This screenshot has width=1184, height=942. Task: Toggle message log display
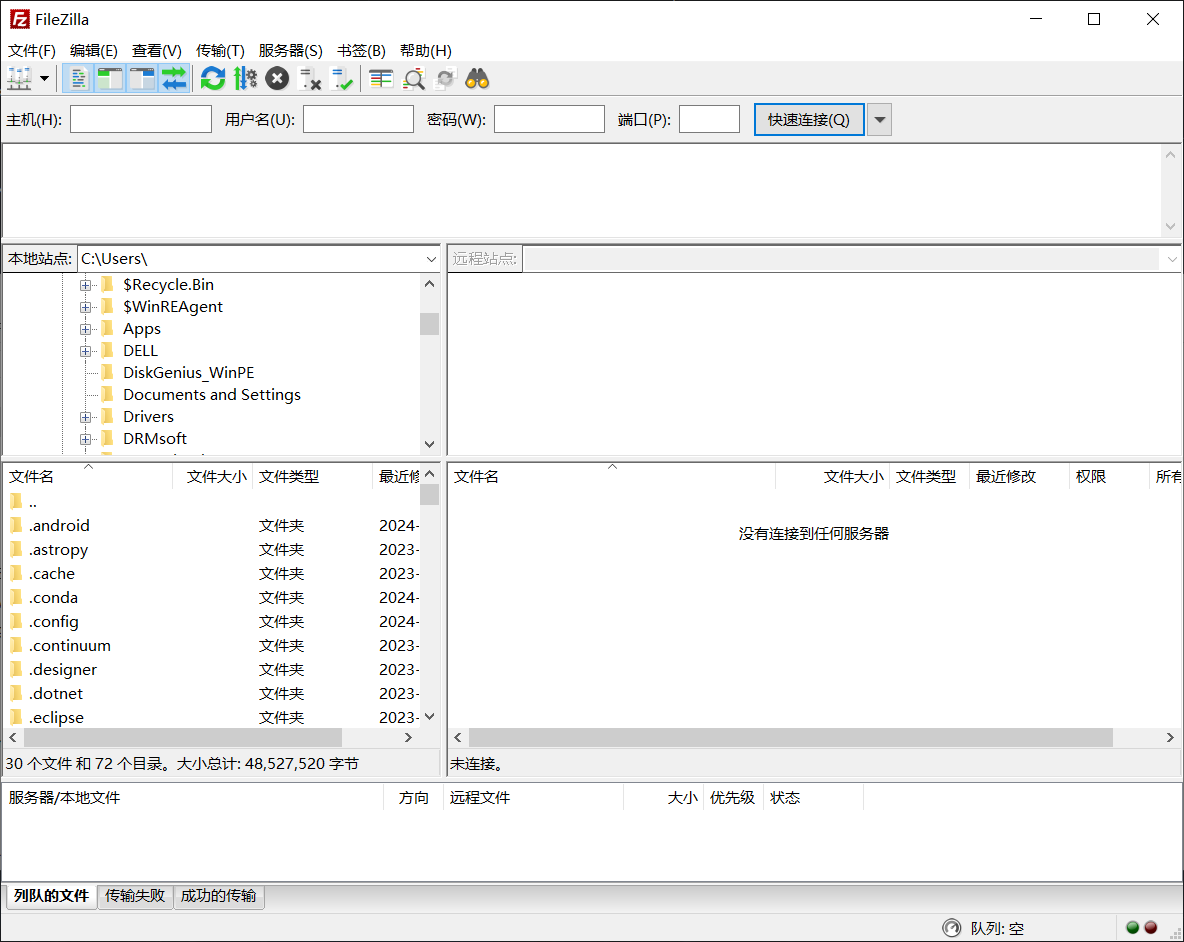pos(78,78)
